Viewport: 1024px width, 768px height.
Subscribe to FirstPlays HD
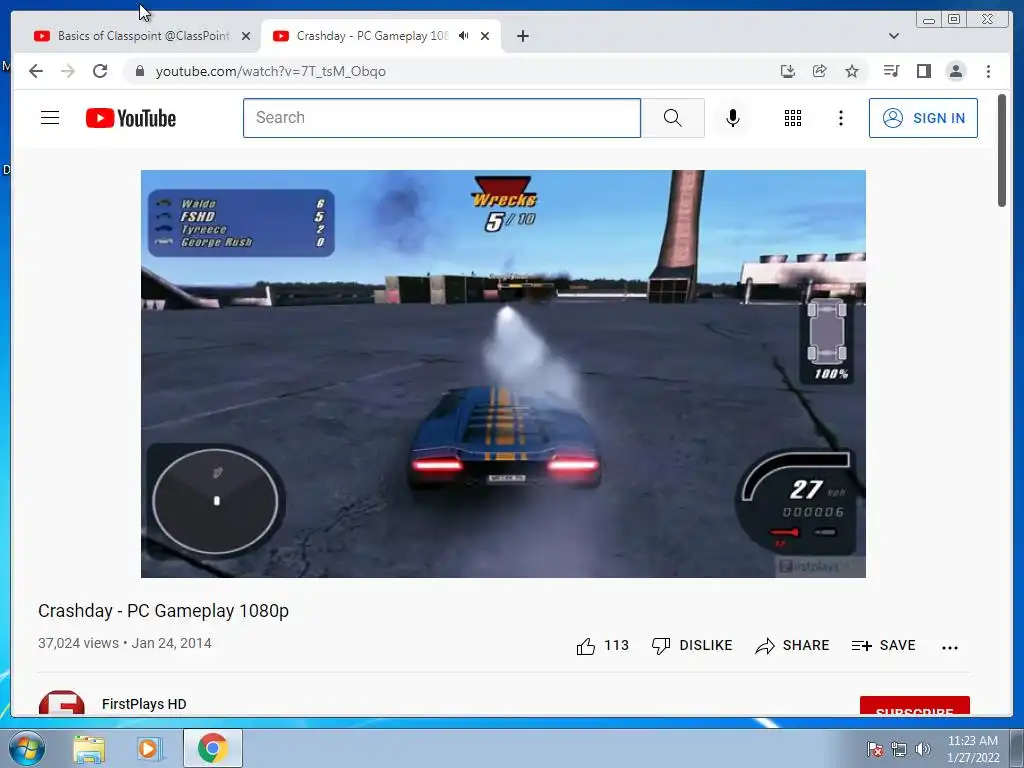click(914, 705)
